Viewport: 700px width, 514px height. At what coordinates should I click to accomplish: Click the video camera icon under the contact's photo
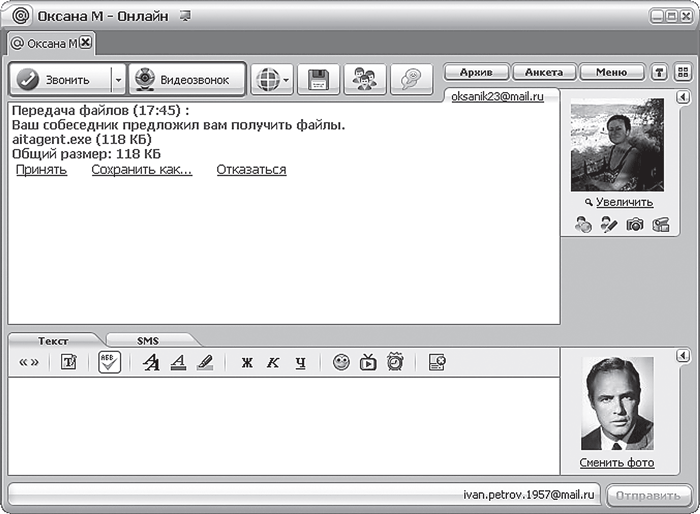tap(660, 225)
